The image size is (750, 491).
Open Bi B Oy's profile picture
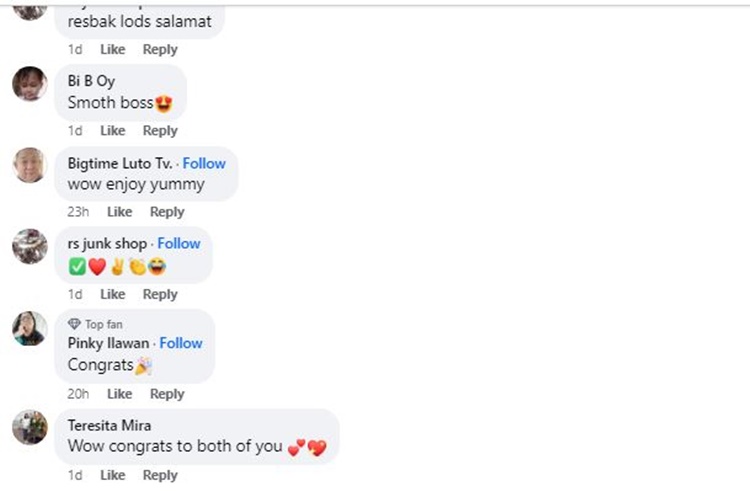click(30, 84)
